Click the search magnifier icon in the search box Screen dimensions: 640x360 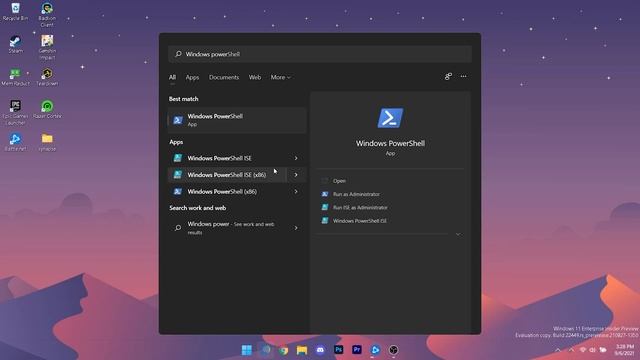[x=178, y=54]
